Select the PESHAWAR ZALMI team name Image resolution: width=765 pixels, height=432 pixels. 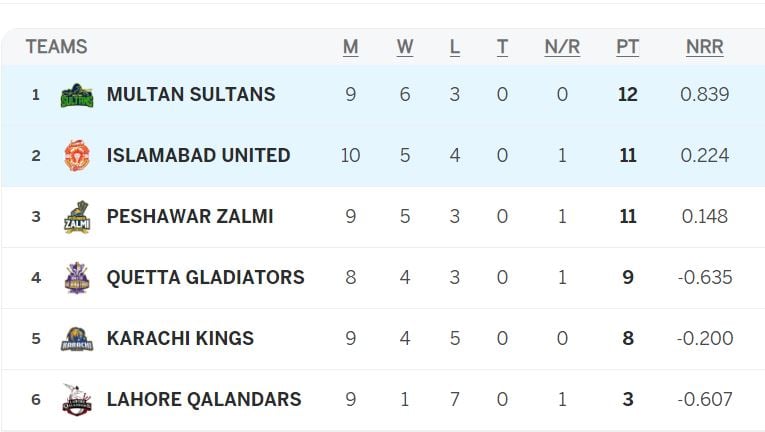pos(189,217)
